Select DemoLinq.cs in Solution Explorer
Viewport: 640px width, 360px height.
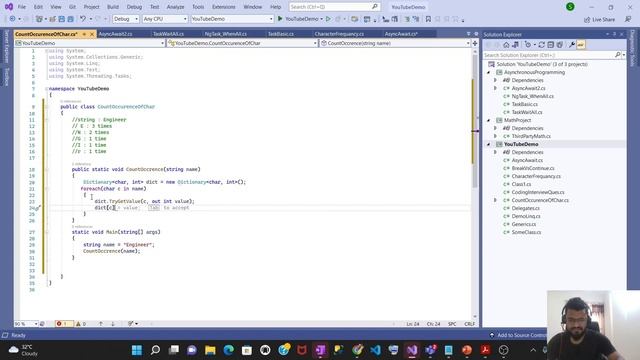[526, 216]
